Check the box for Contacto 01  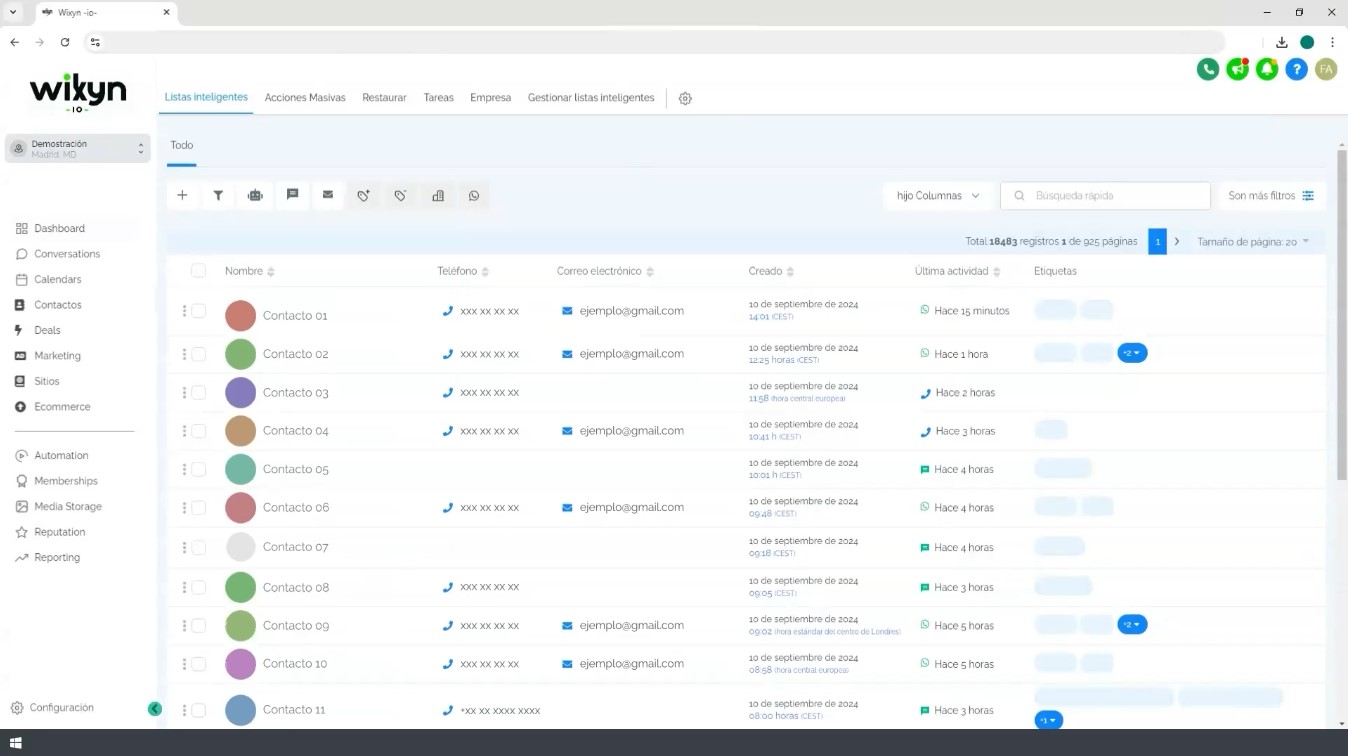pos(199,311)
